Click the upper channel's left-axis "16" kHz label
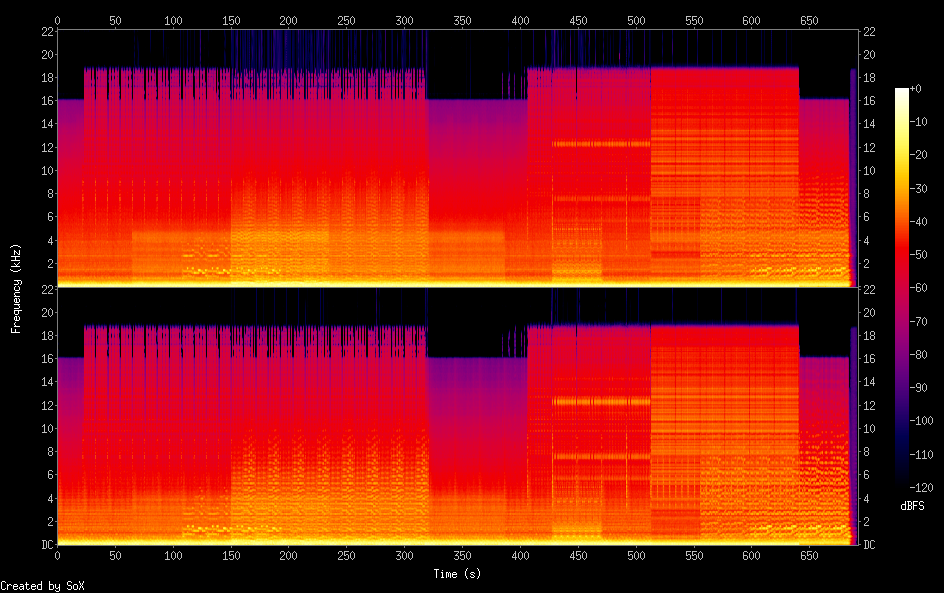 click(48, 101)
